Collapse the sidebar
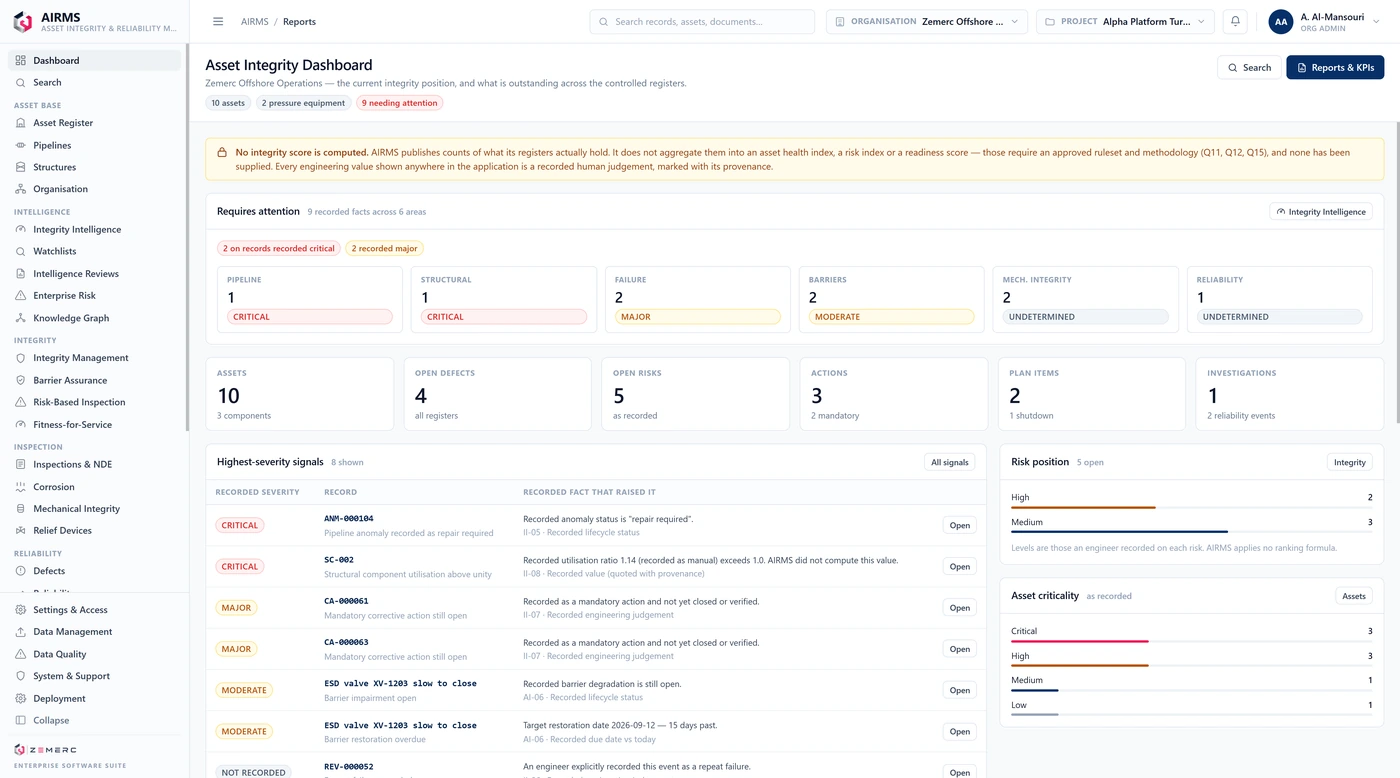 click(94, 720)
